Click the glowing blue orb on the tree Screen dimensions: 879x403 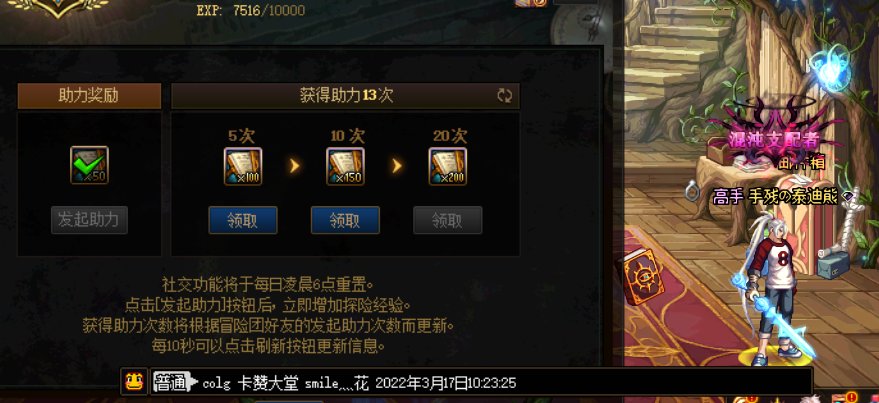tap(829, 68)
